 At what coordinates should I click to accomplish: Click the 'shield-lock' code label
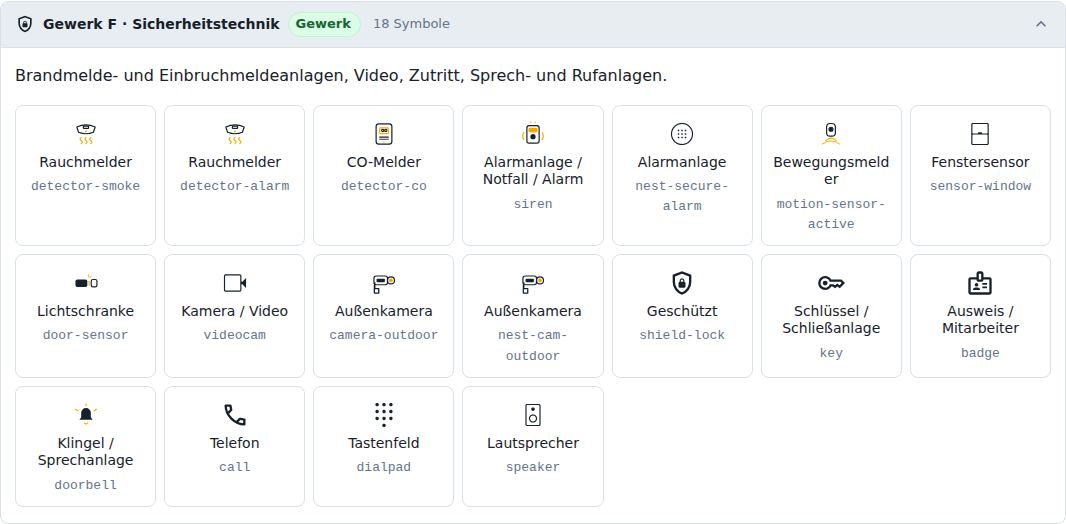coord(682,335)
